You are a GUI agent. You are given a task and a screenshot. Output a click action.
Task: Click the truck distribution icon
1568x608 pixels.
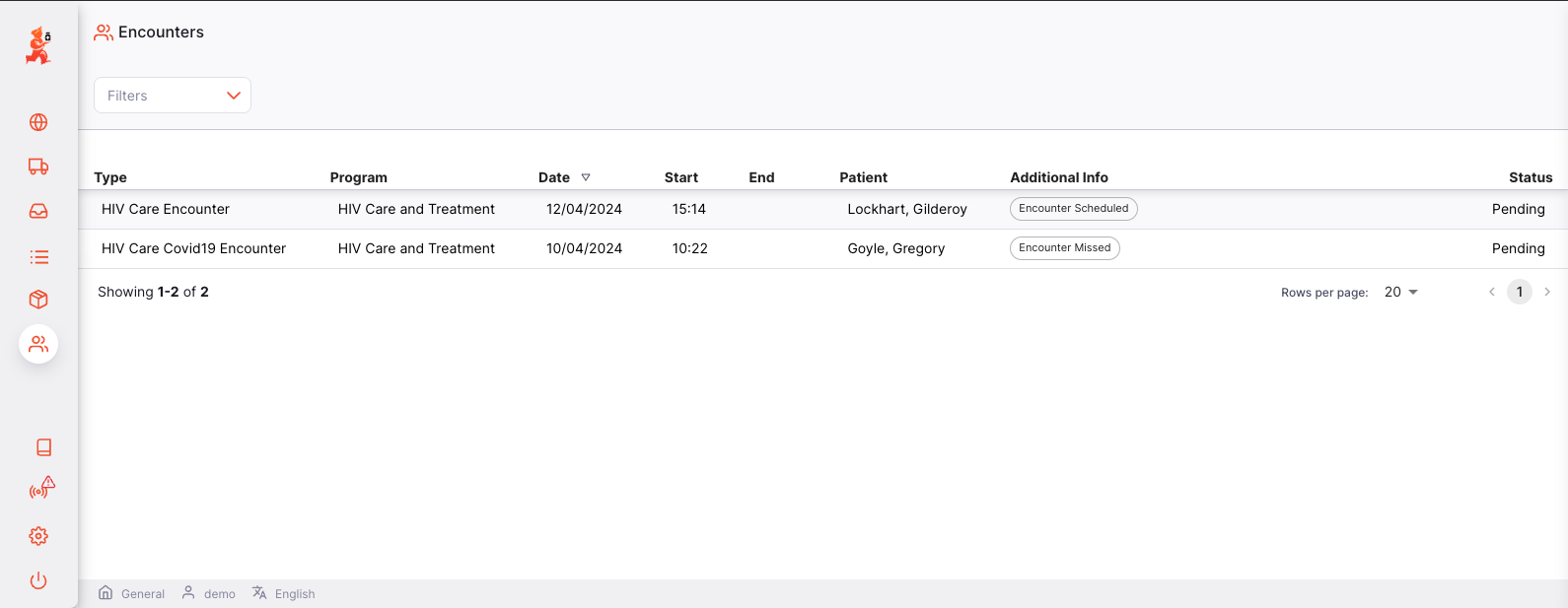pyautogui.click(x=38, y=167)
